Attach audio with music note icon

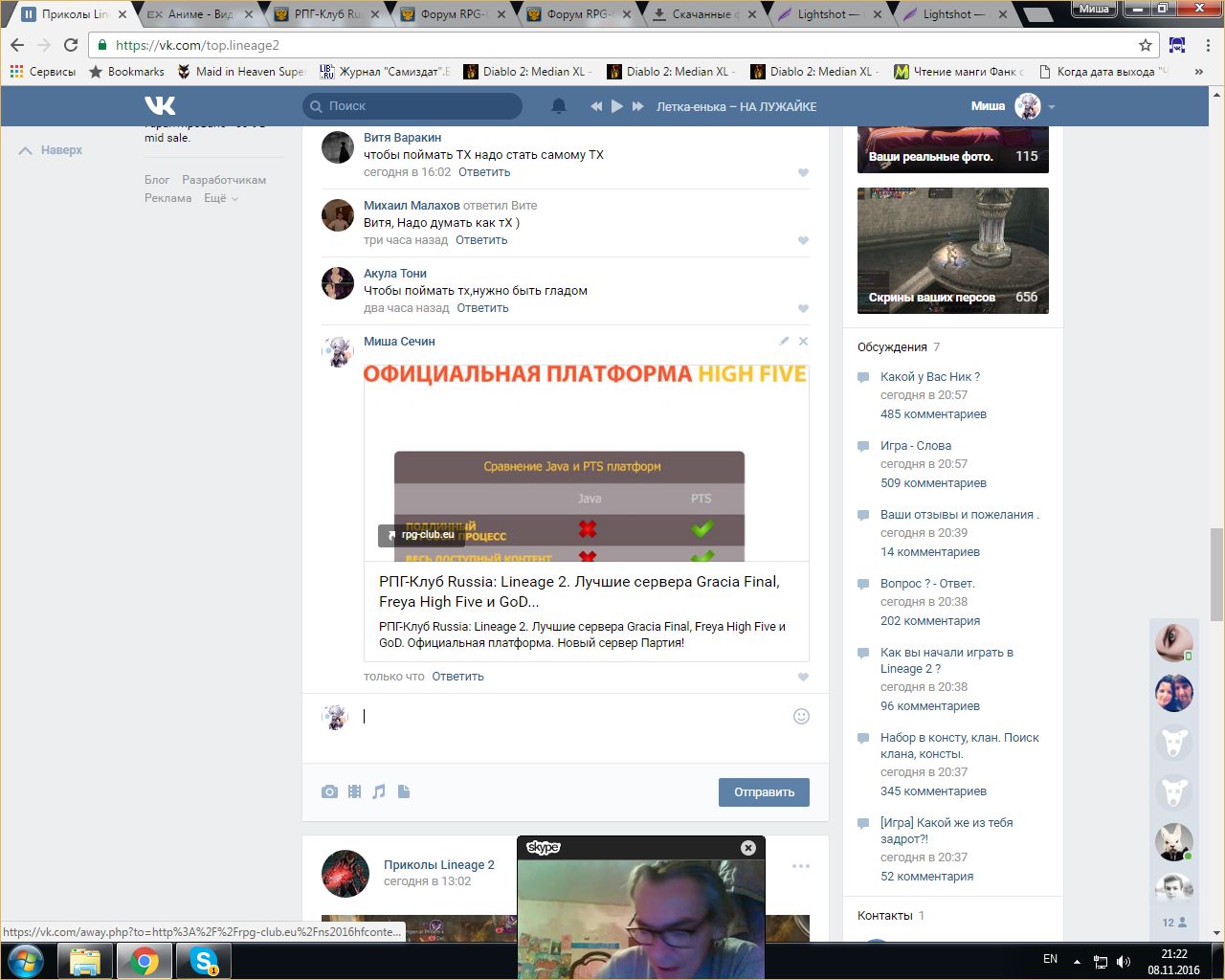[x=379, y=791]
